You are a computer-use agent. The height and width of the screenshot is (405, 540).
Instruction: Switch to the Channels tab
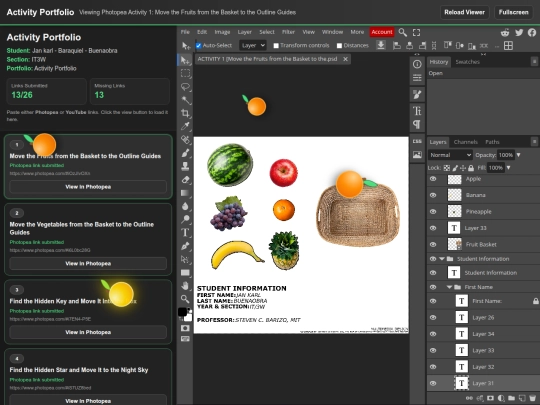[465, 142]
